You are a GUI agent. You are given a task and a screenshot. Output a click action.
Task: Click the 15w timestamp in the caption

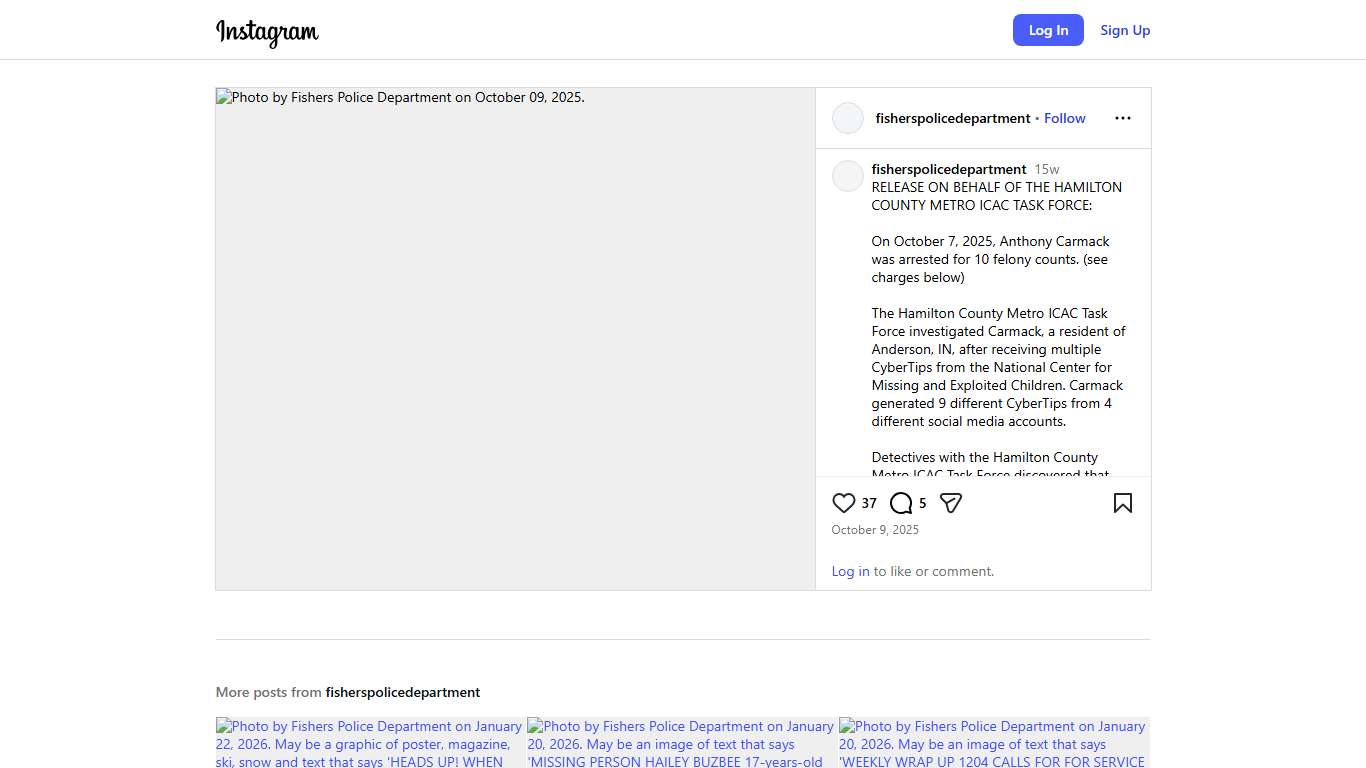pyautogui.click(x=1047, y=169)
